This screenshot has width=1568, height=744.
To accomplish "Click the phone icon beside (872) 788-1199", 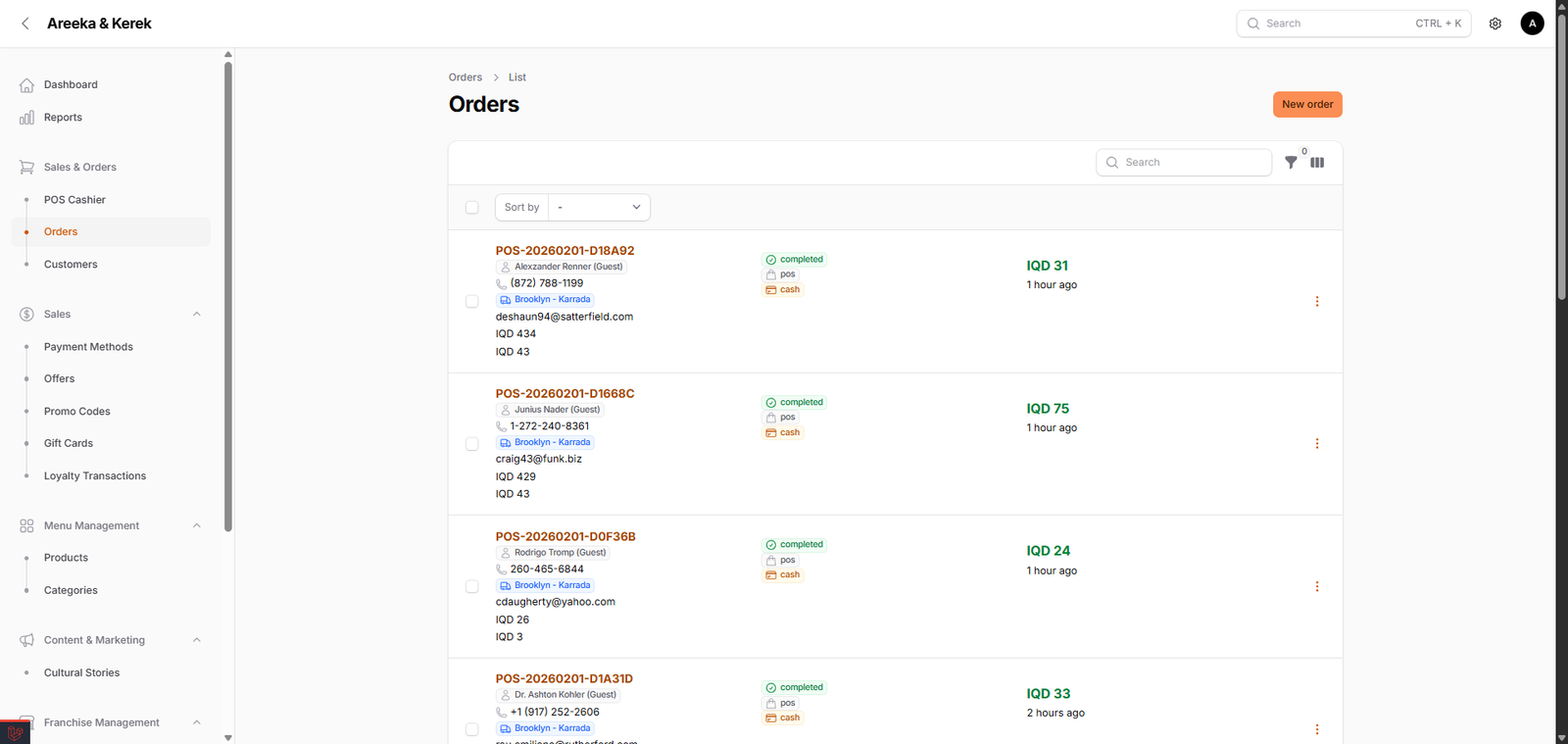I will pos(502,283).
